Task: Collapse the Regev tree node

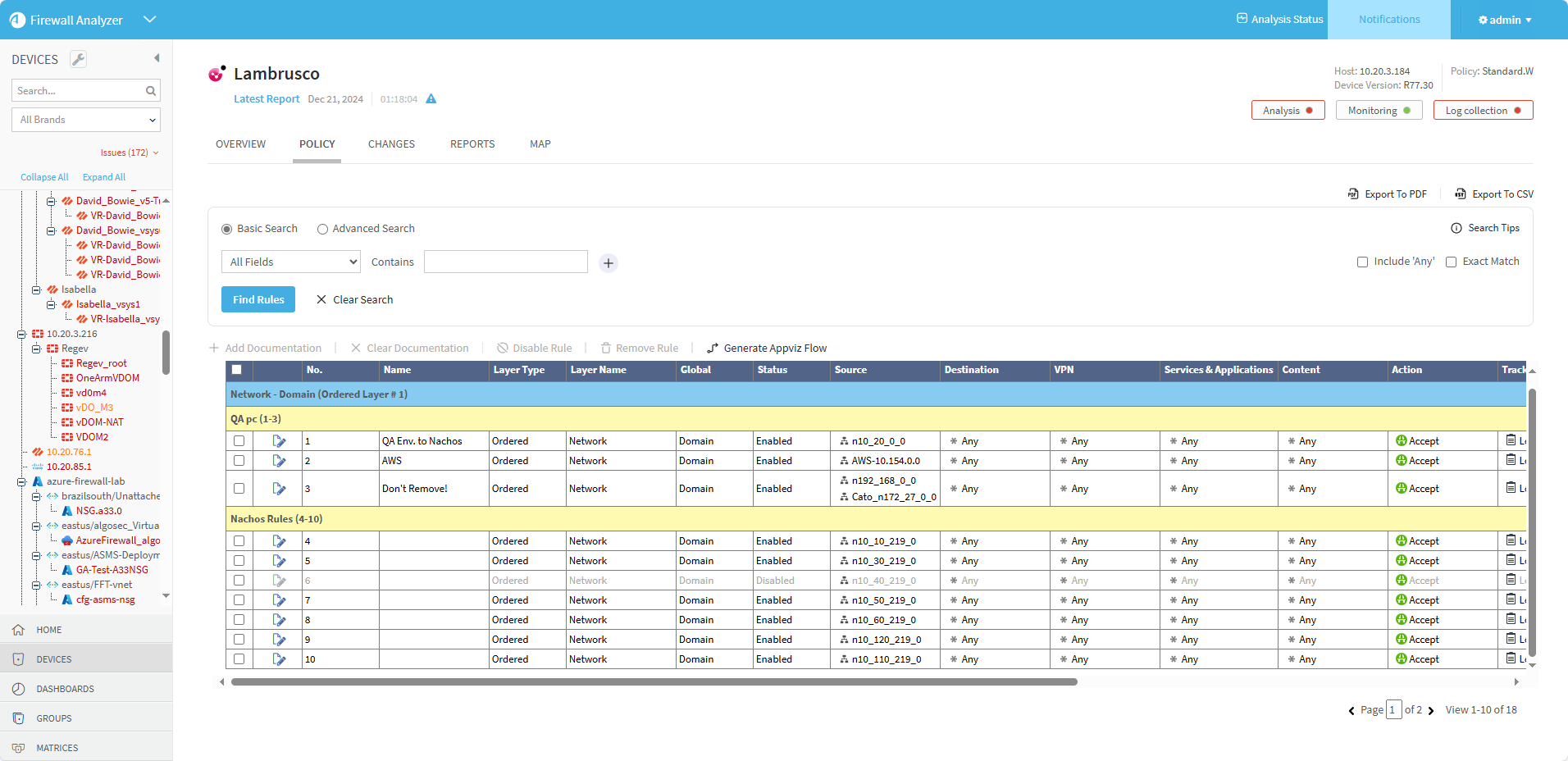Action: 36,349
